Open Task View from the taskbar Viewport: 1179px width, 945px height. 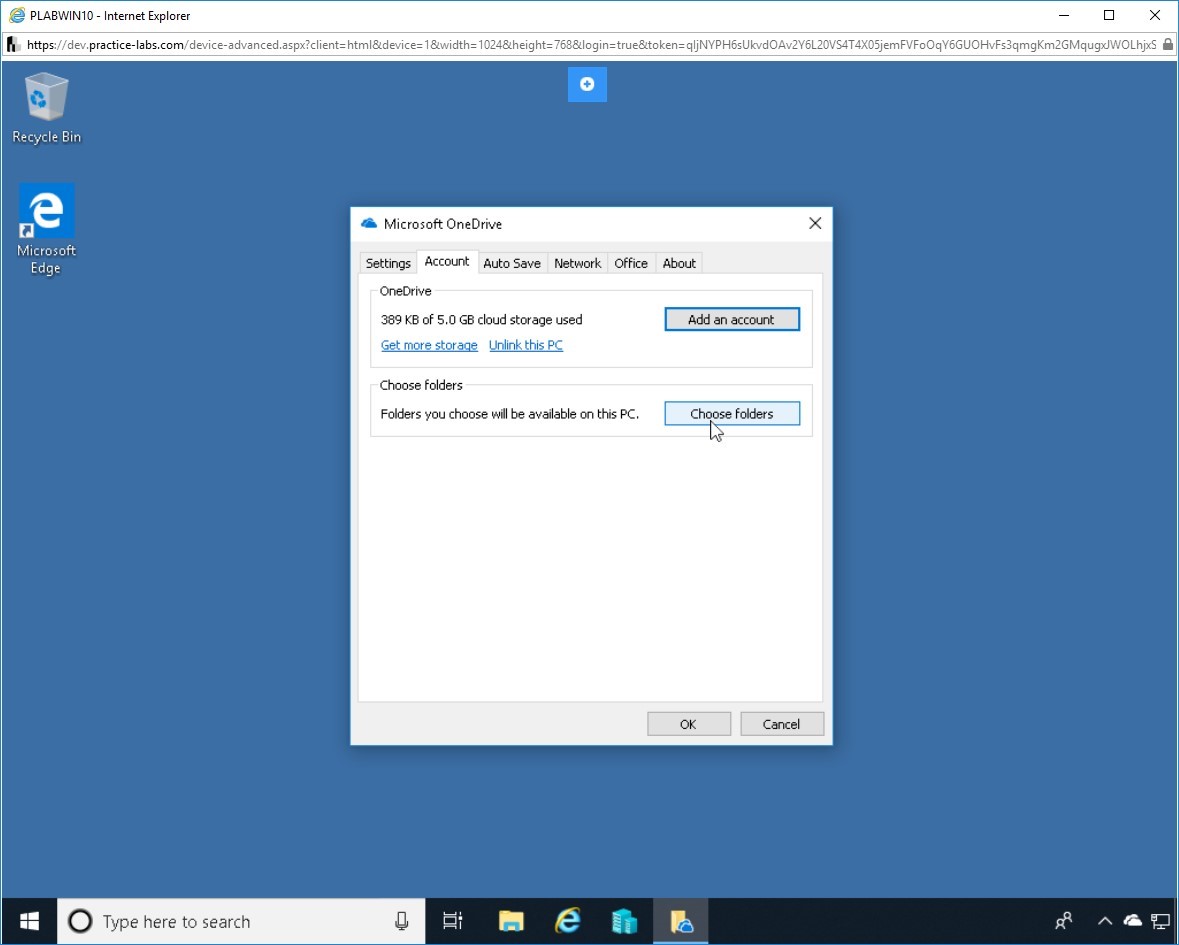tap(453, 921)
